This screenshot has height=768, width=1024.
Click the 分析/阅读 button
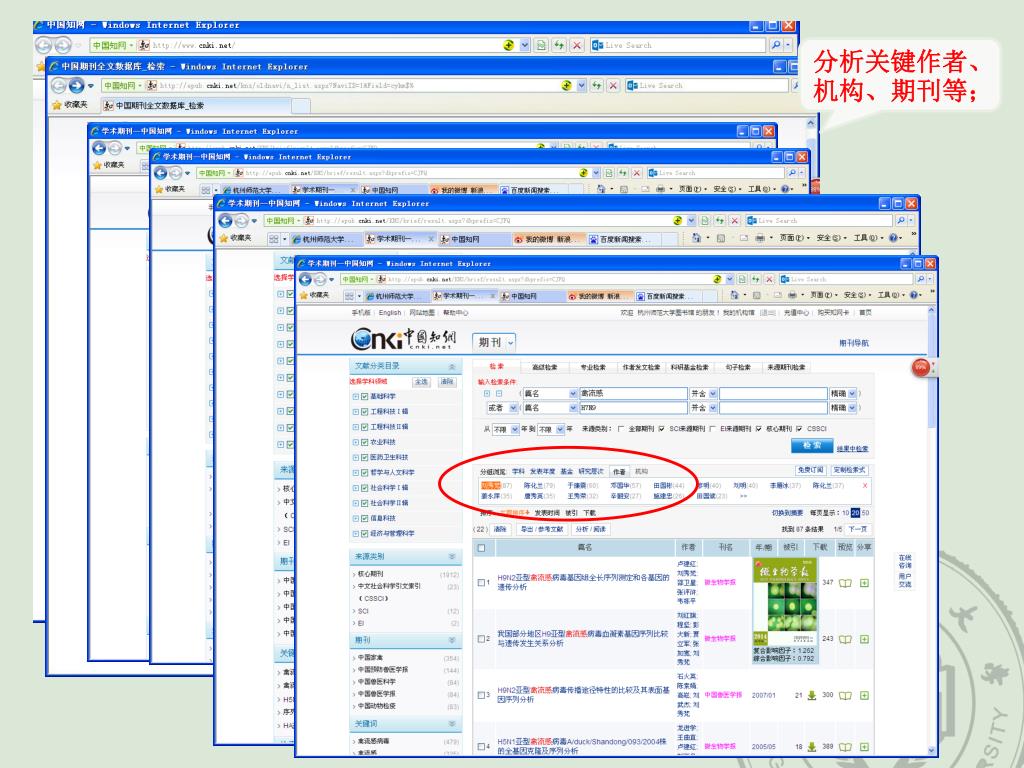(x=590, y=529)
